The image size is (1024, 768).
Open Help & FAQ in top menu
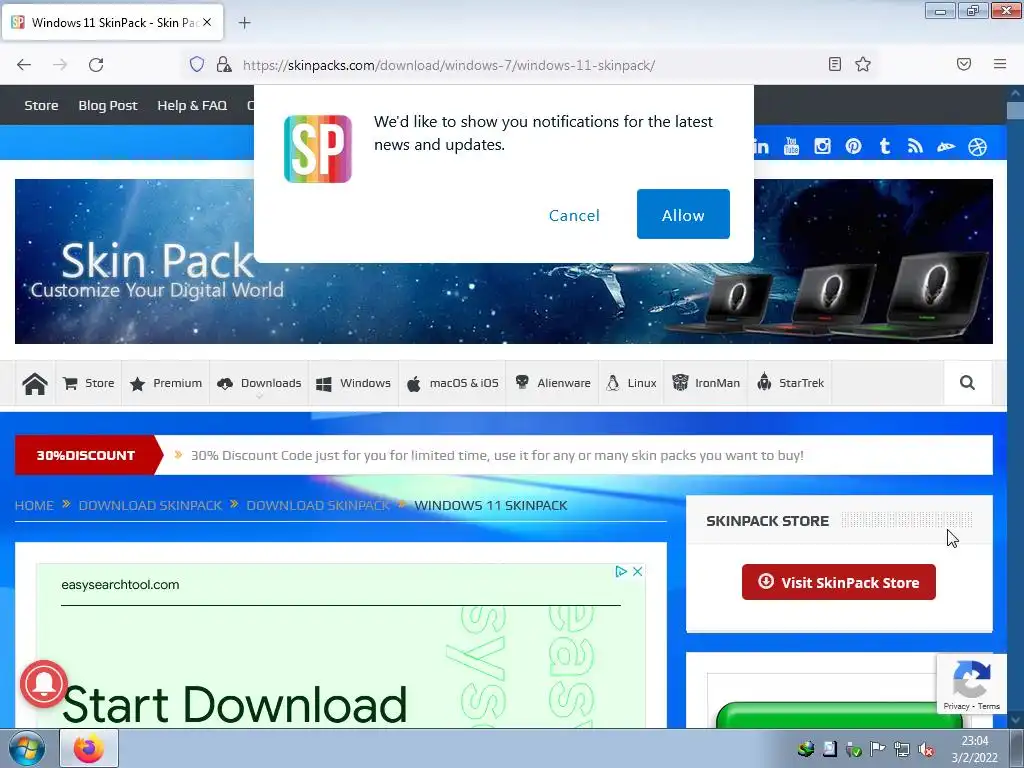(x=192, y=105)
